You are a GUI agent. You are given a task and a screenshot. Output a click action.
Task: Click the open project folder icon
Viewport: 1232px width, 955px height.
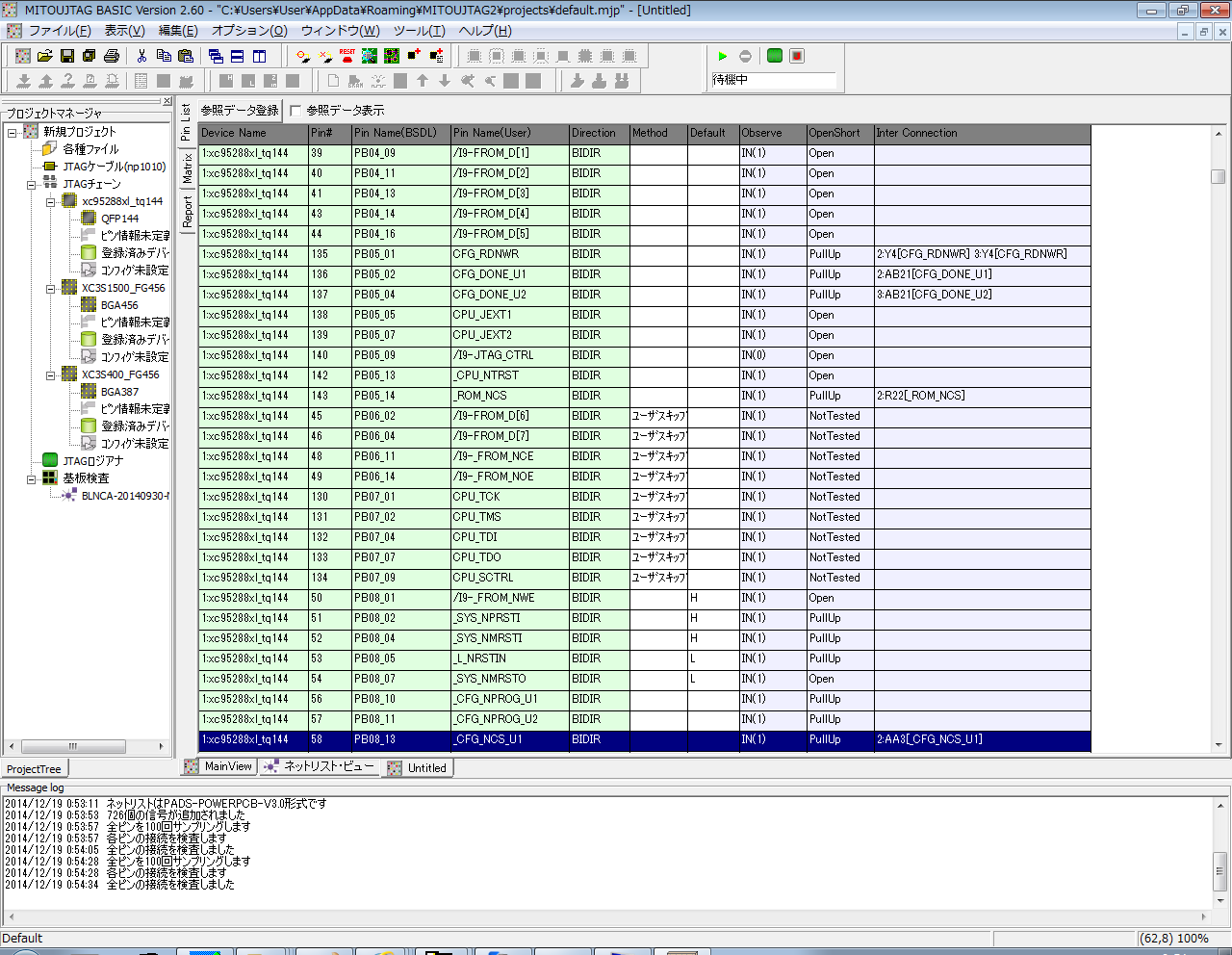pyautogui.click(x=44, y=56)
